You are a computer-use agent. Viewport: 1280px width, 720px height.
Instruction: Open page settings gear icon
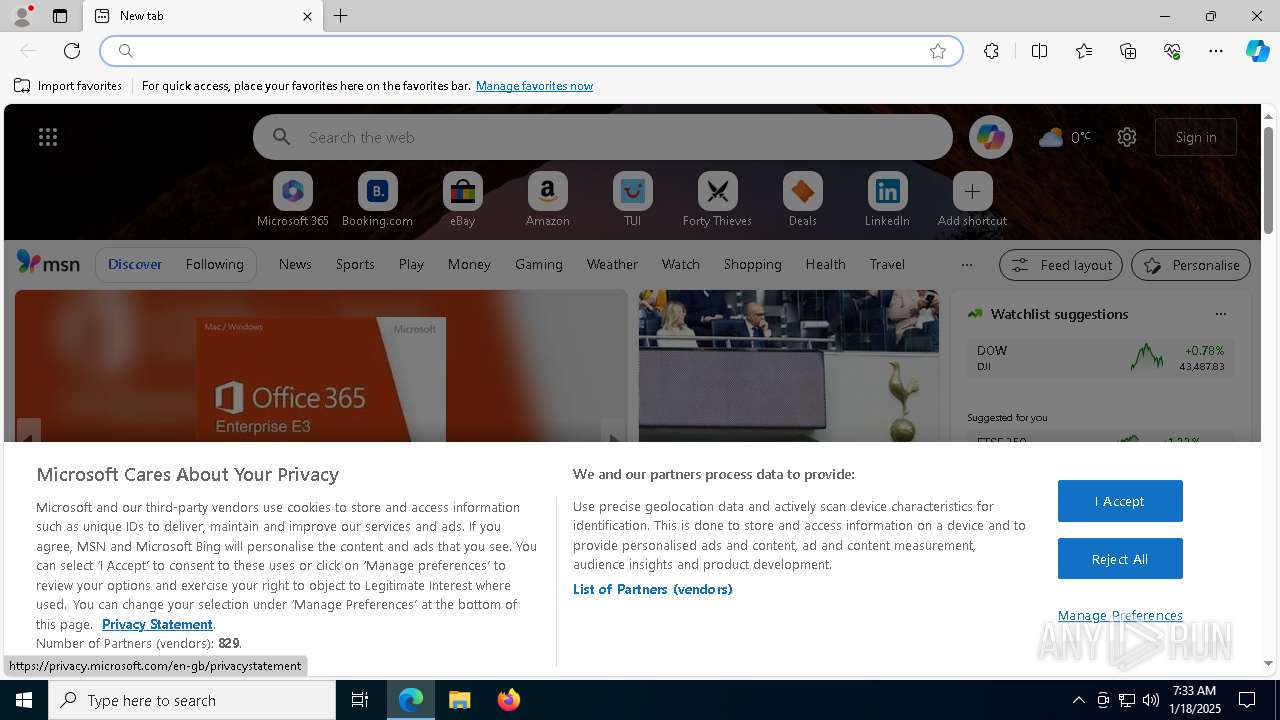tap(1127, 137)
